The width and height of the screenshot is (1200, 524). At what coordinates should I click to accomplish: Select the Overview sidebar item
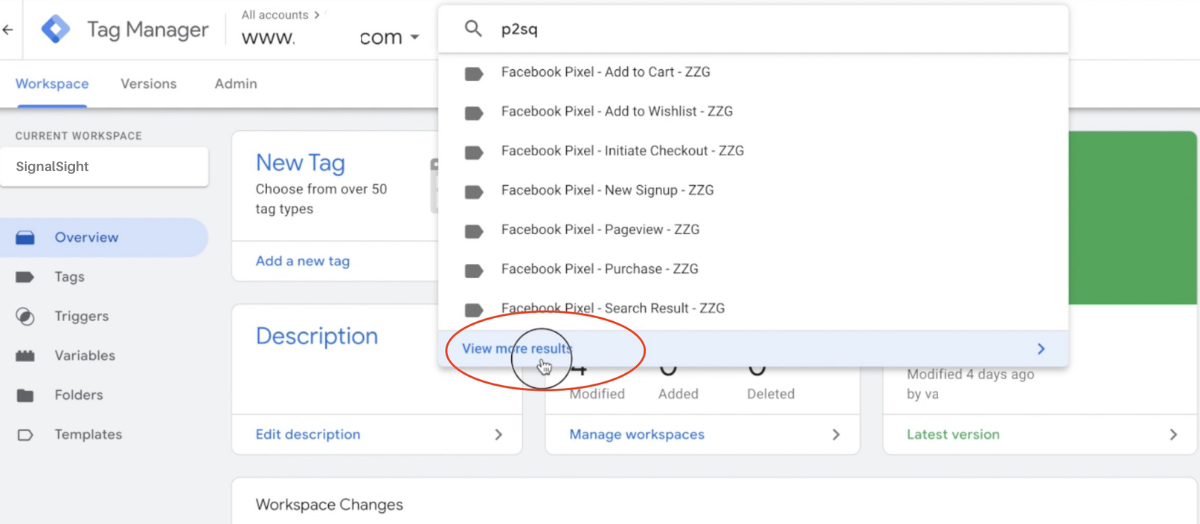pos(104,238)
